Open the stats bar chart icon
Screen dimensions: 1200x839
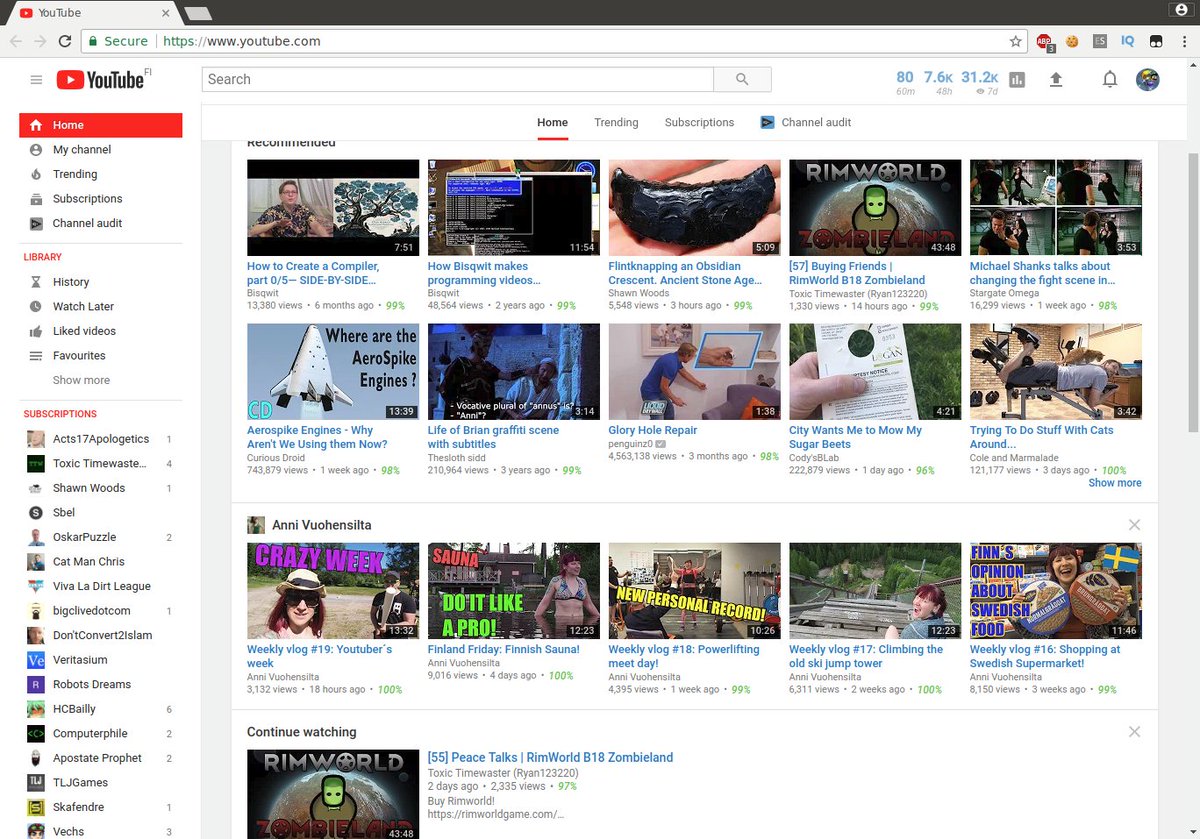pos(1017,80)
